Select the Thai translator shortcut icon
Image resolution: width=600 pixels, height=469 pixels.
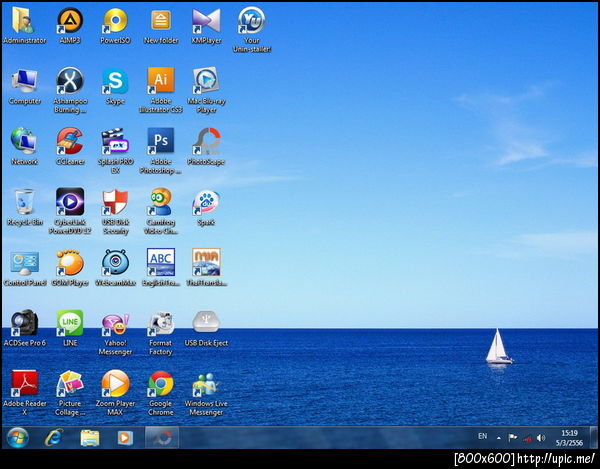tap(206, 262)
